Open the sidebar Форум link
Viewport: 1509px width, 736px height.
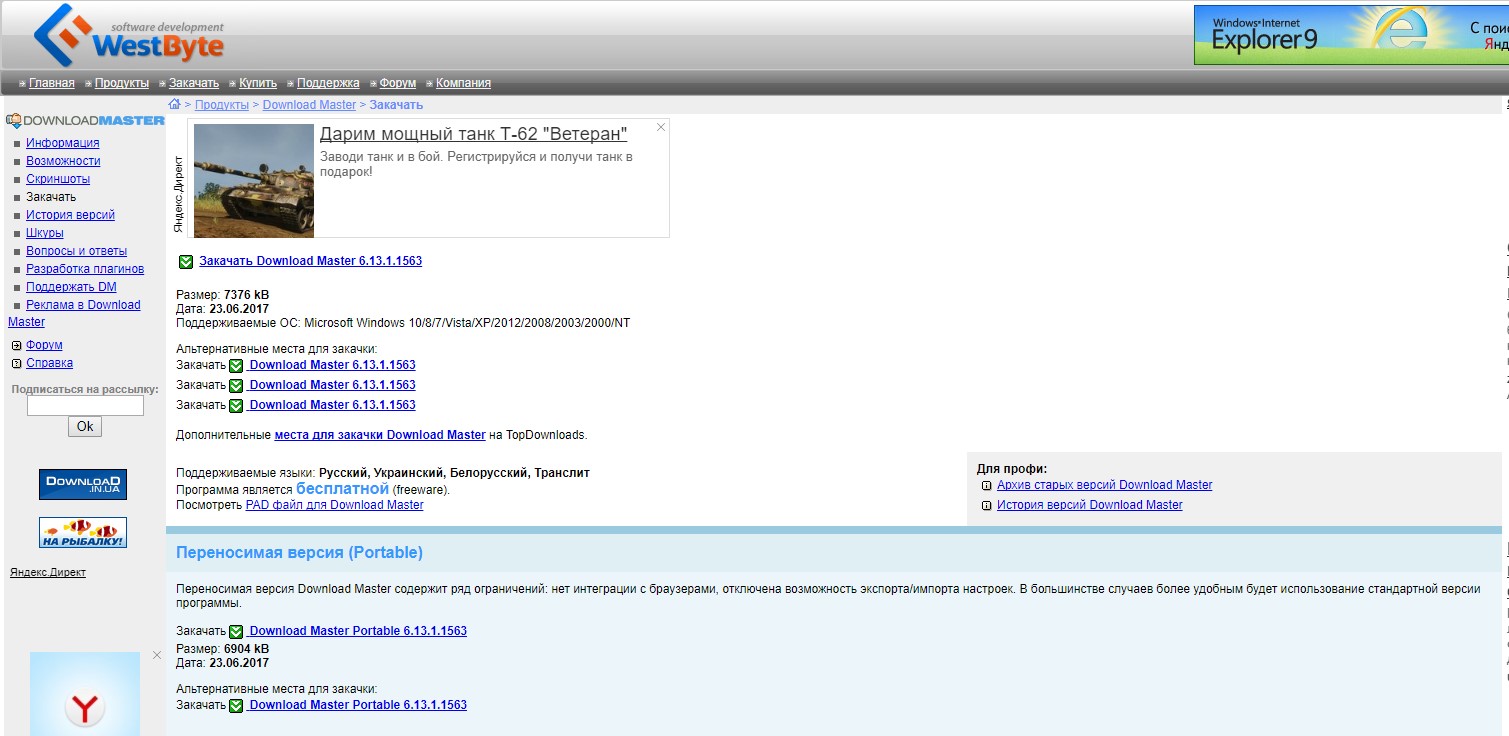pos(44,345)
